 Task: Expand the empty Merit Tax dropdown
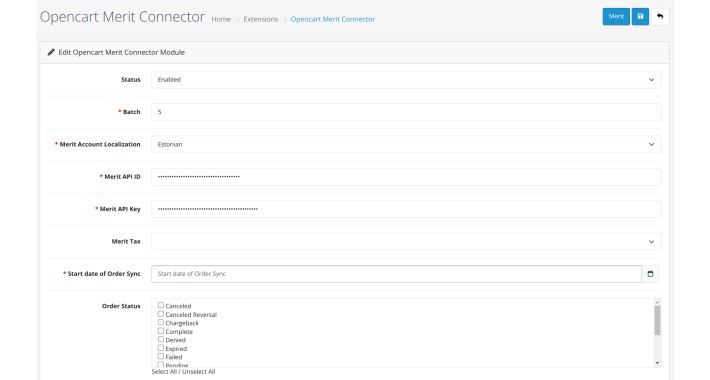(x=406, y=241)
